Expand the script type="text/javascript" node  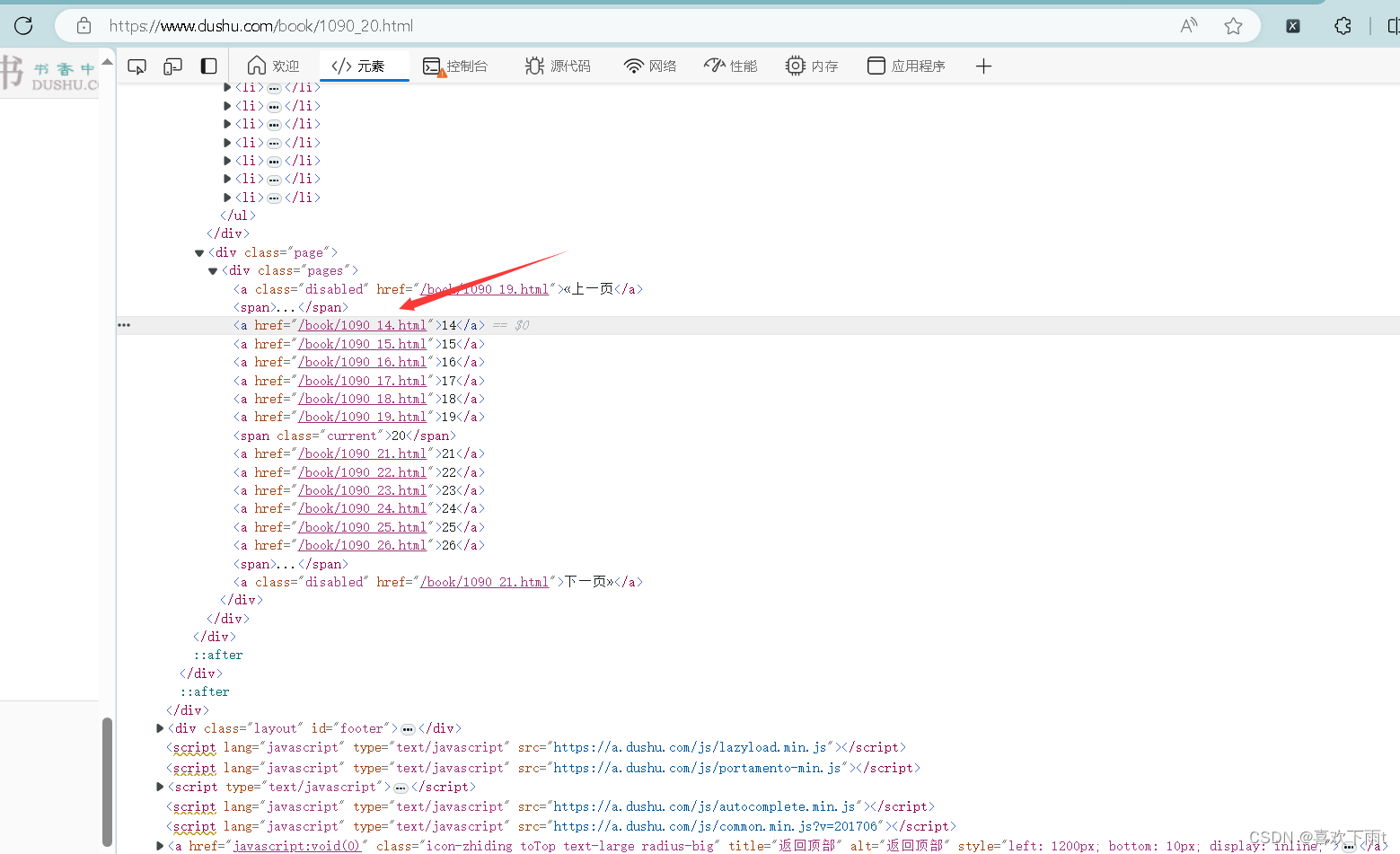click(x=160, y=787)
